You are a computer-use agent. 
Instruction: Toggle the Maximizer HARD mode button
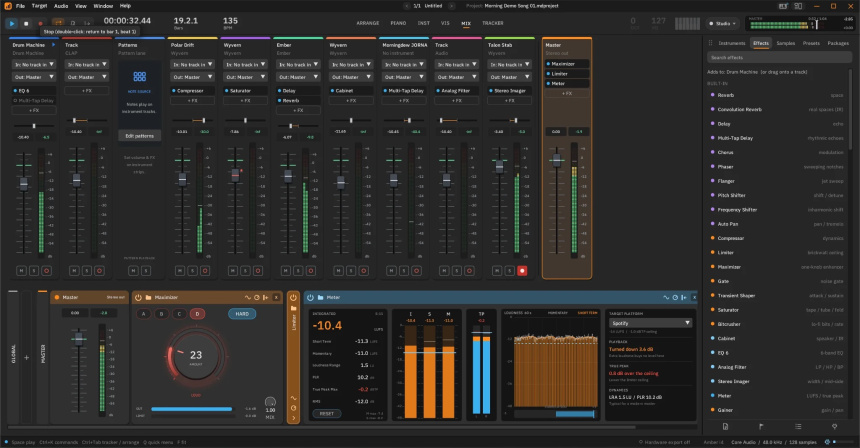pos(242,314)
